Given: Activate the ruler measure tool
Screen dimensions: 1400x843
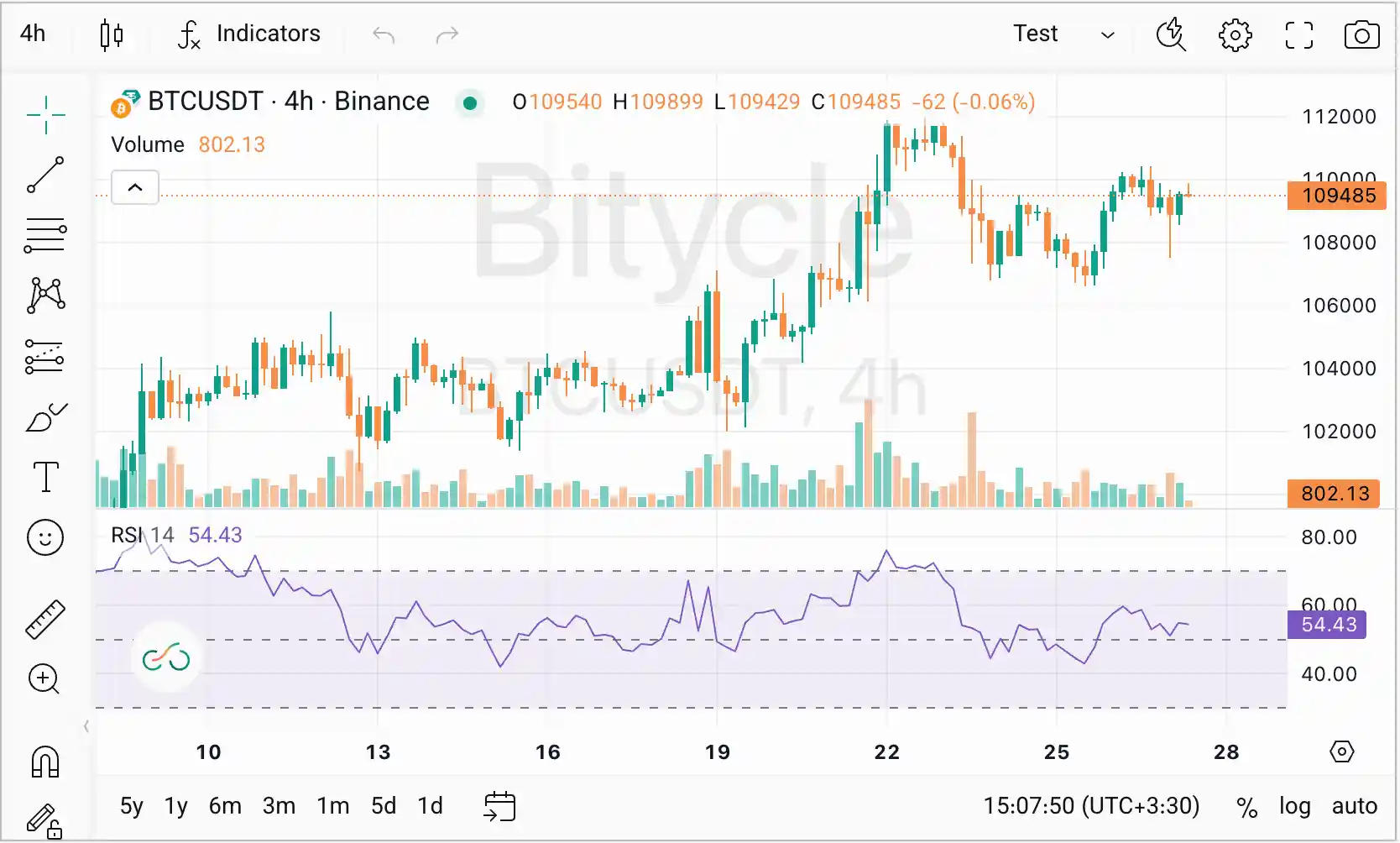Looking at the screenshot, I should (45, 620).
